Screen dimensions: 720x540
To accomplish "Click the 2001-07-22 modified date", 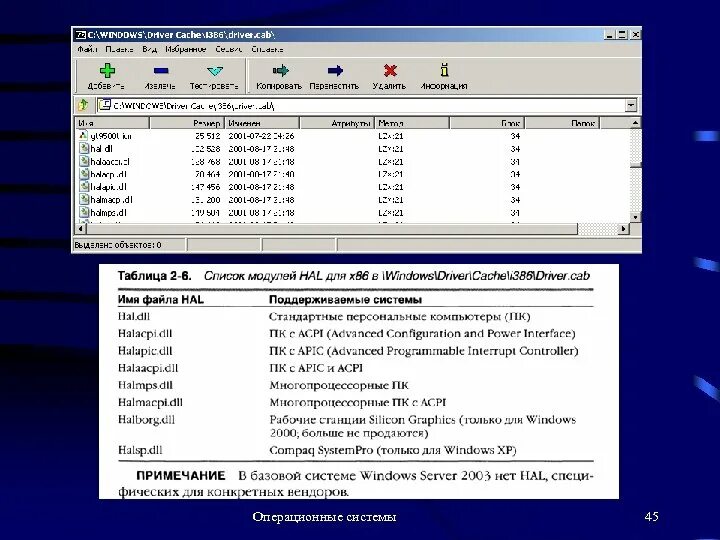I will coord(261,136).
